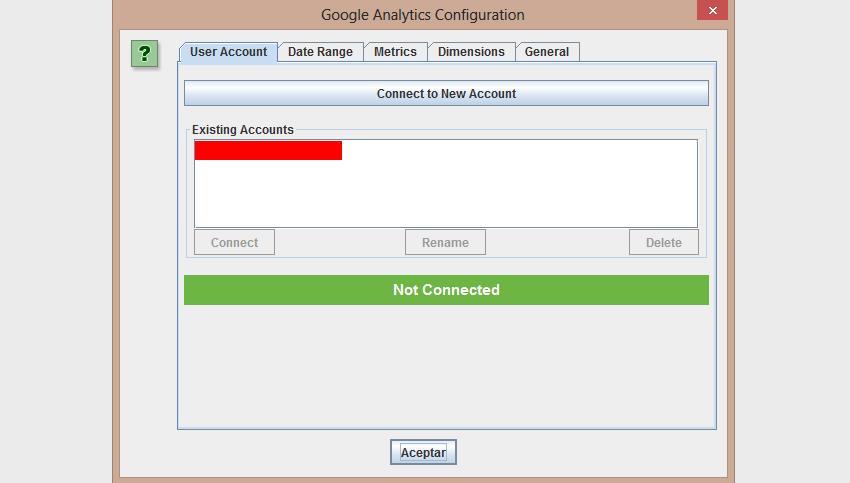Open the green question mark help icon

[144, 54]
